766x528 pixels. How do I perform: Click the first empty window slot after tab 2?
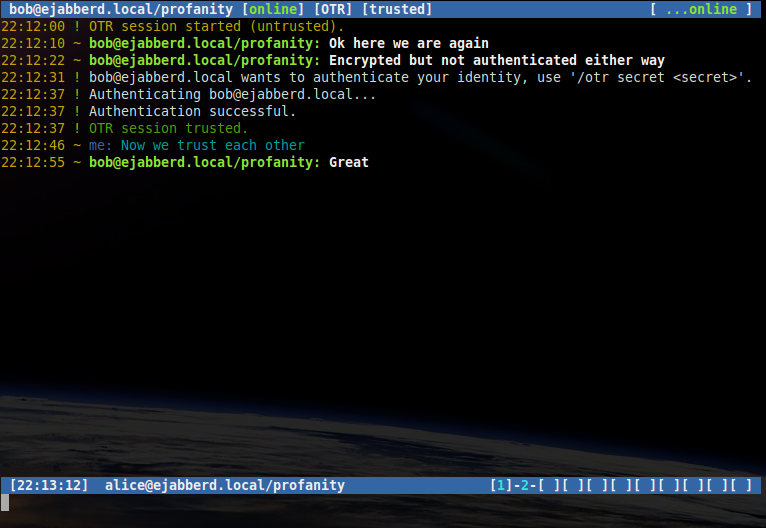click(547, 485)
